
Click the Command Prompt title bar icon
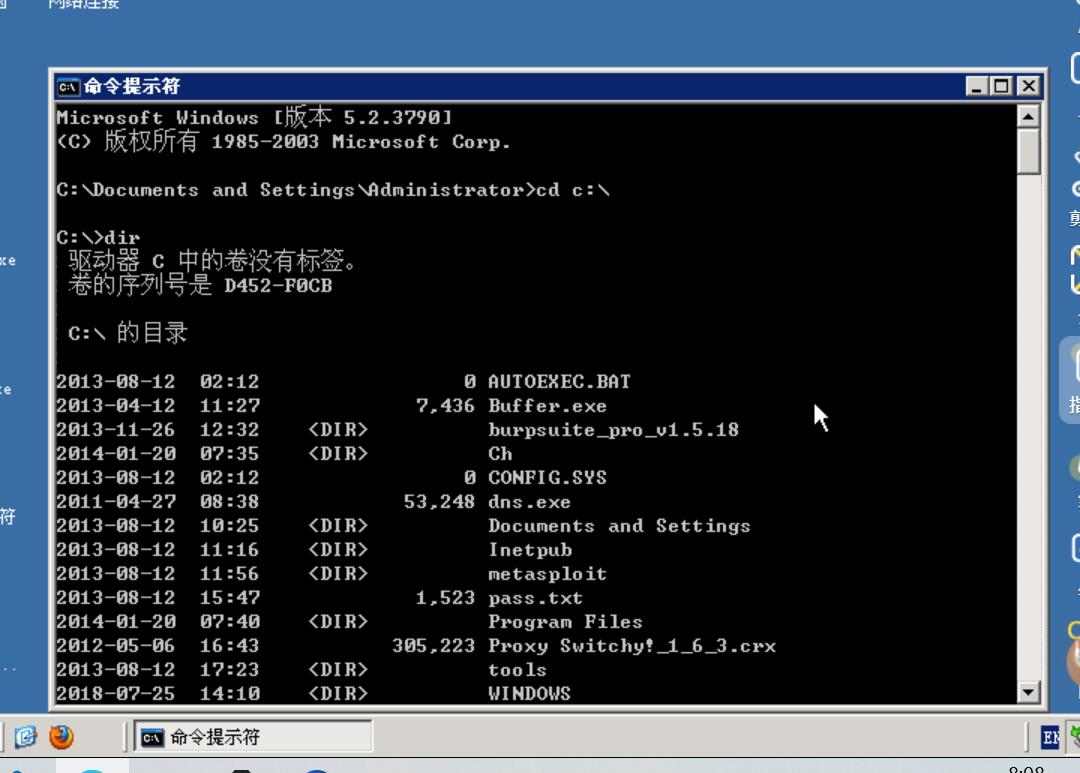coord(68,87)
